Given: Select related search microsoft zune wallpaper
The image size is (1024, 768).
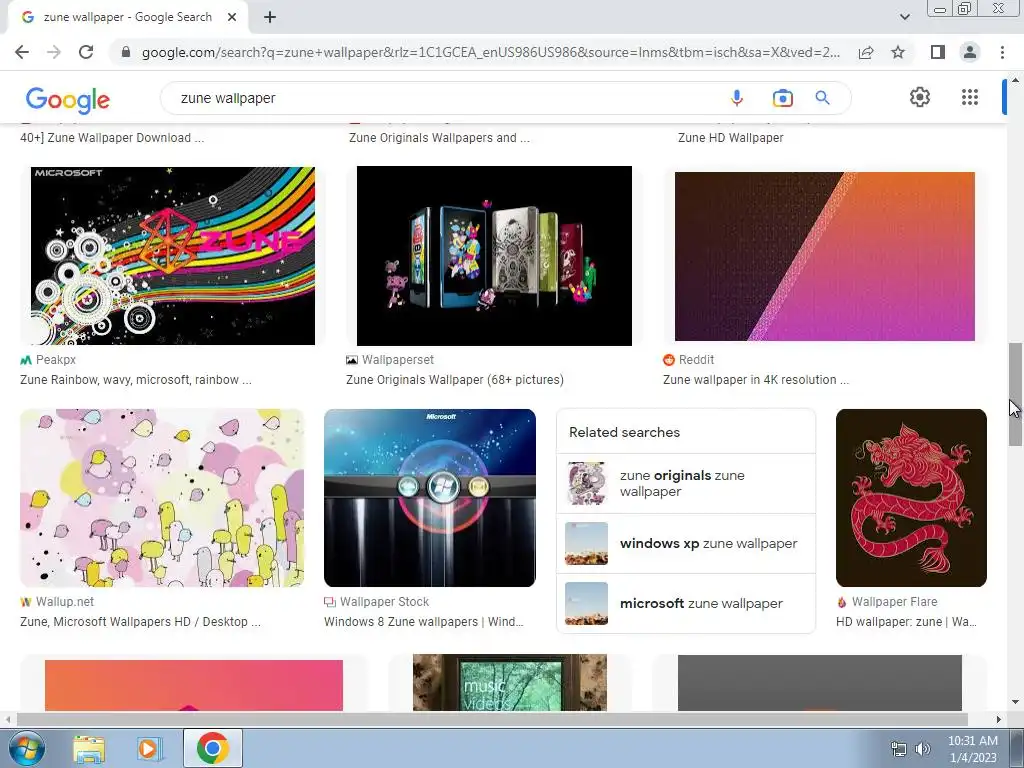Looking at the screenshot, I should [686, 603].
